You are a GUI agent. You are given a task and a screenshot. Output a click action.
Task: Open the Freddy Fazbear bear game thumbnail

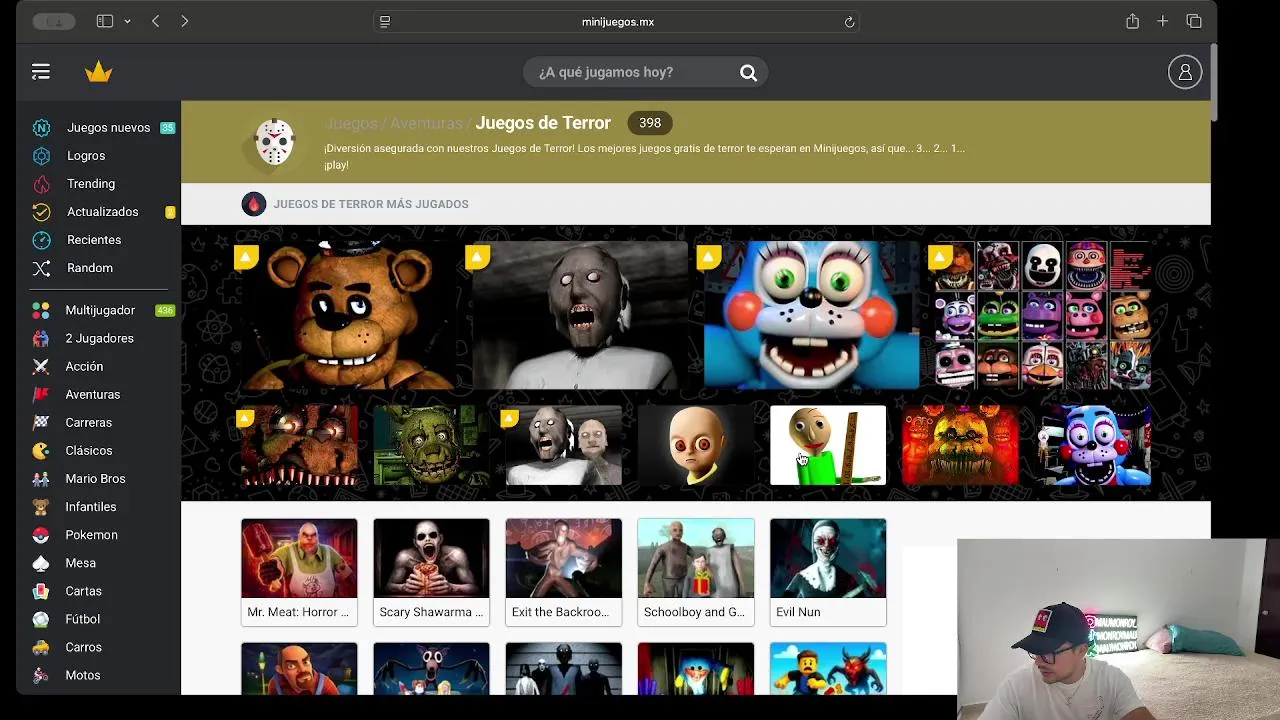[x=348, y=315]
